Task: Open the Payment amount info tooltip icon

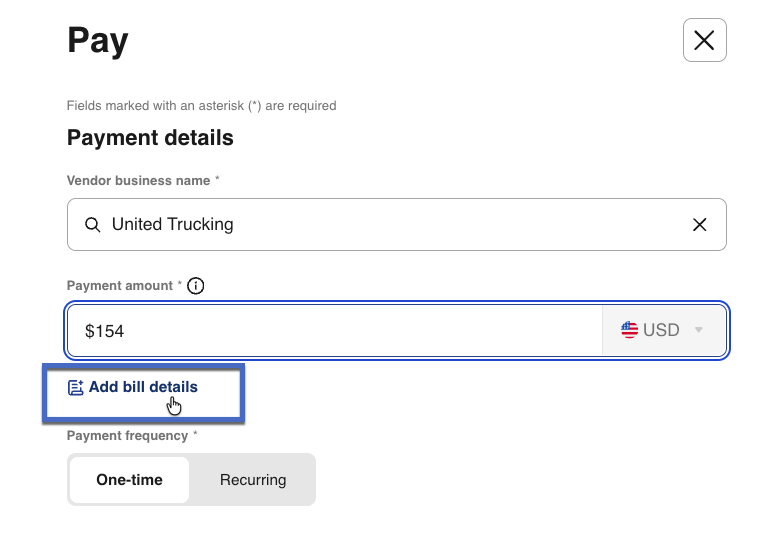Action: pyautogui.click(x=196, y=286)
